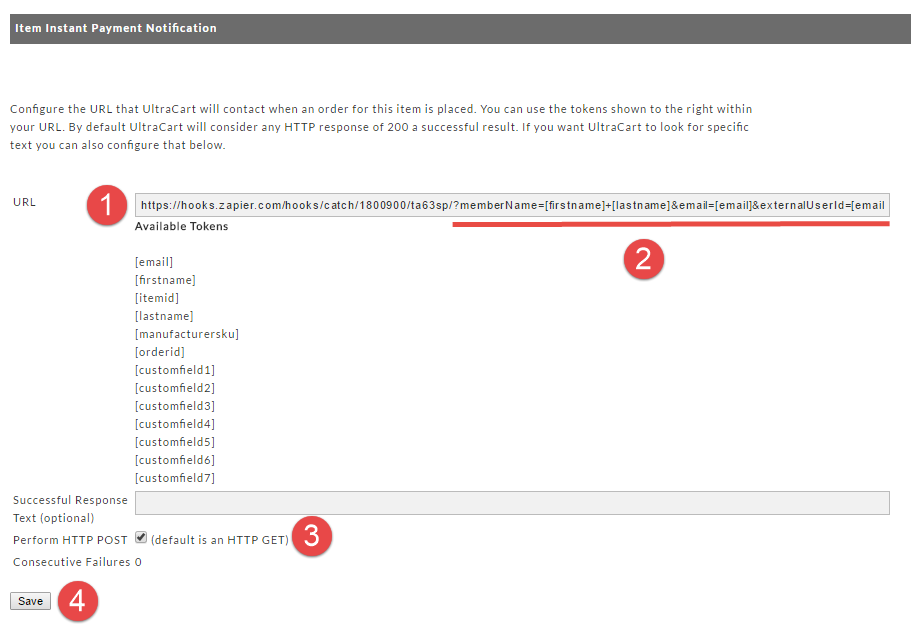Select the [customfield3] token text
911x625 pixels.
click(175, 406)
